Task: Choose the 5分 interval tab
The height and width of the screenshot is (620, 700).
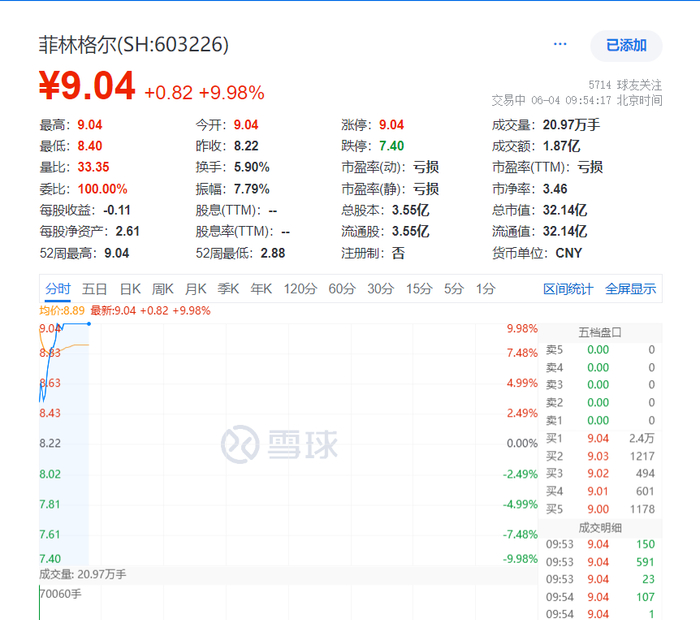Action: point(454,289)
